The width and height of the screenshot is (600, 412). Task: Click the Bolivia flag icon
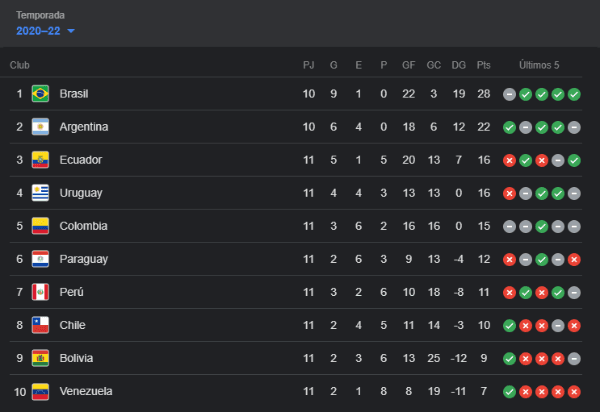pos(40,358)
